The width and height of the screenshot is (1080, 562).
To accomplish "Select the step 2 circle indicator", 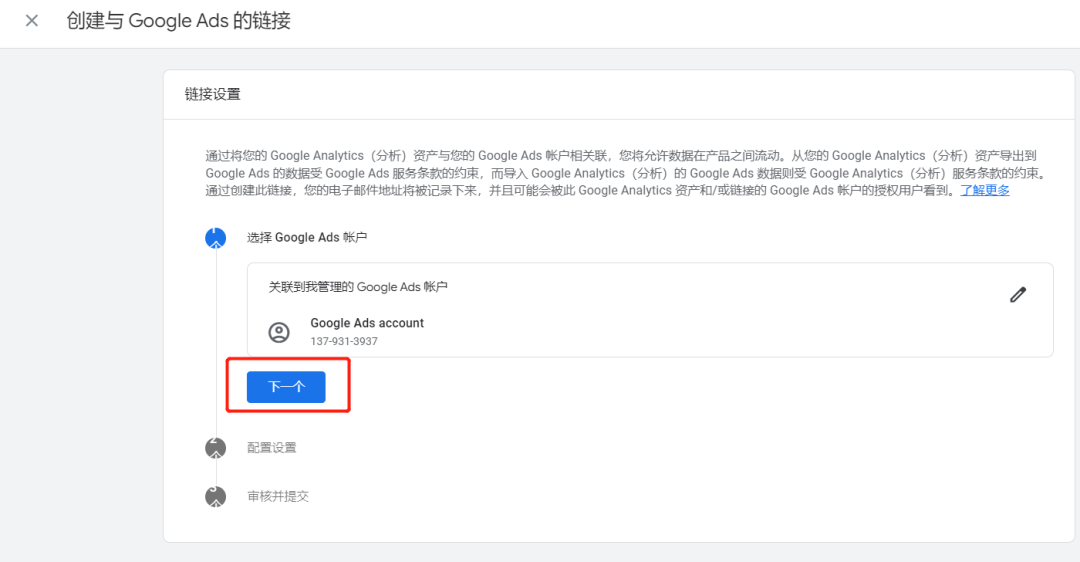I will [x=215, y=448].
